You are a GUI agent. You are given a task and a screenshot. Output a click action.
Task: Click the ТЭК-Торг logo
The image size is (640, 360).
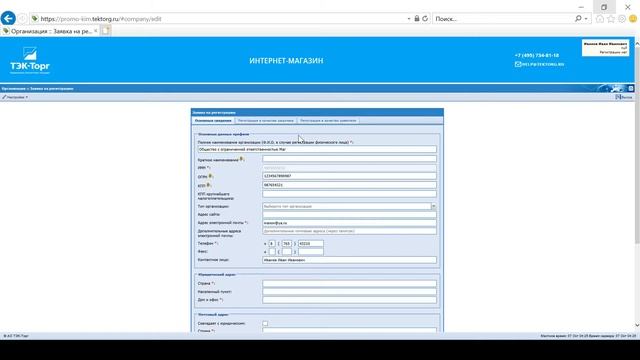(30, 60)
